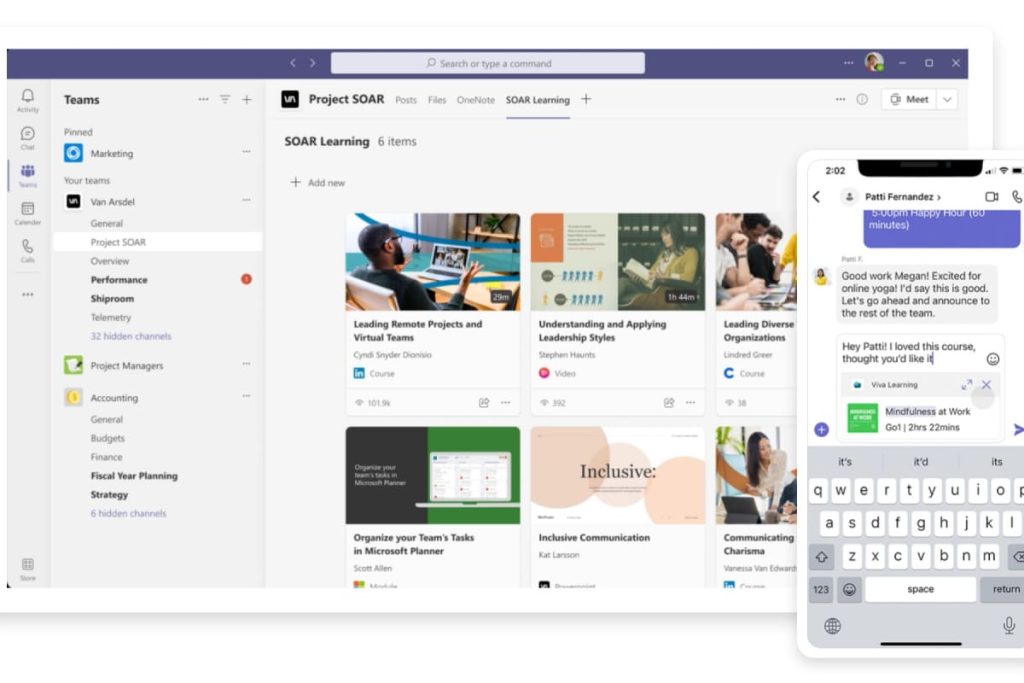The width and height of the screenshot is (1024, 683).
Task: Click the Meet button
Action: (909, 99)
